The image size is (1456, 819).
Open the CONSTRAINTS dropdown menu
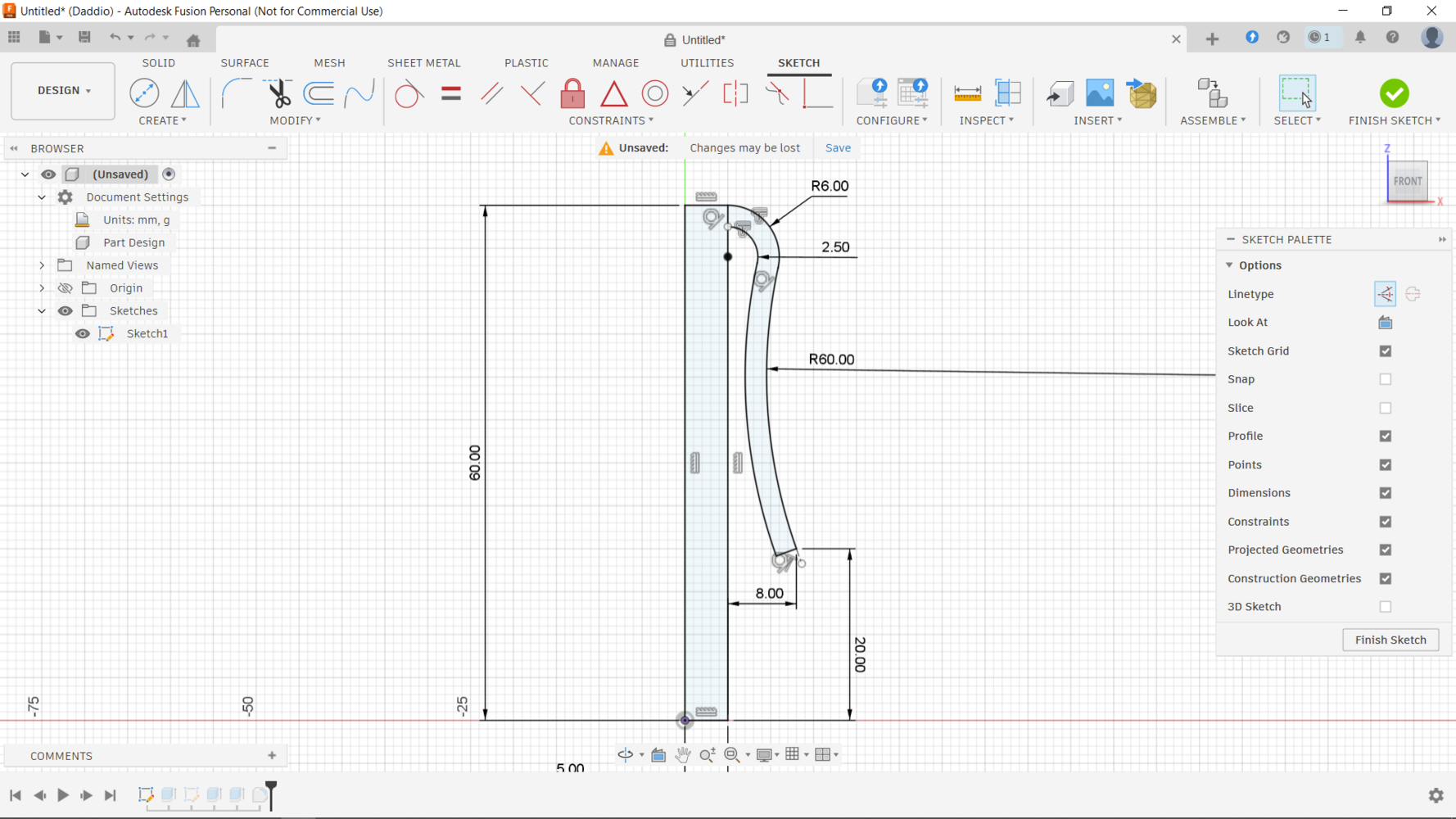[x=611, y=120]
